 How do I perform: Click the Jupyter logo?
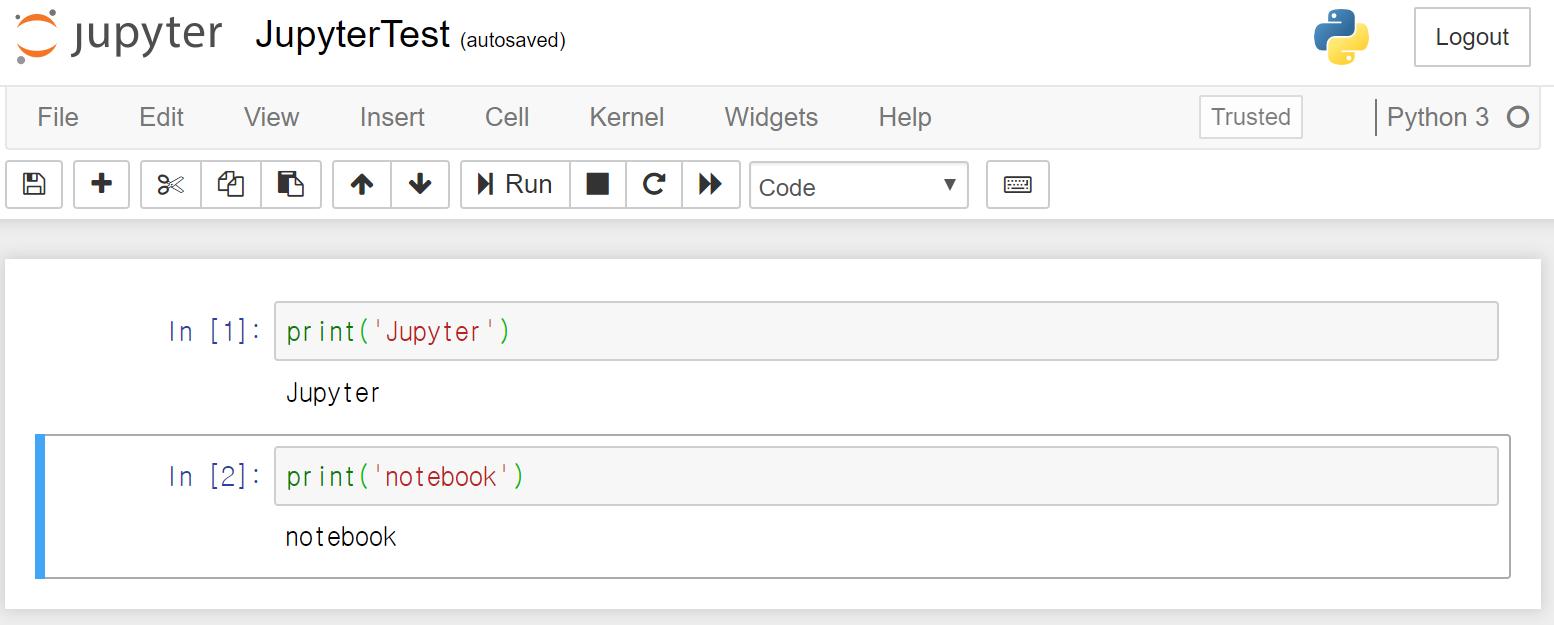click(x=118, y=36)
